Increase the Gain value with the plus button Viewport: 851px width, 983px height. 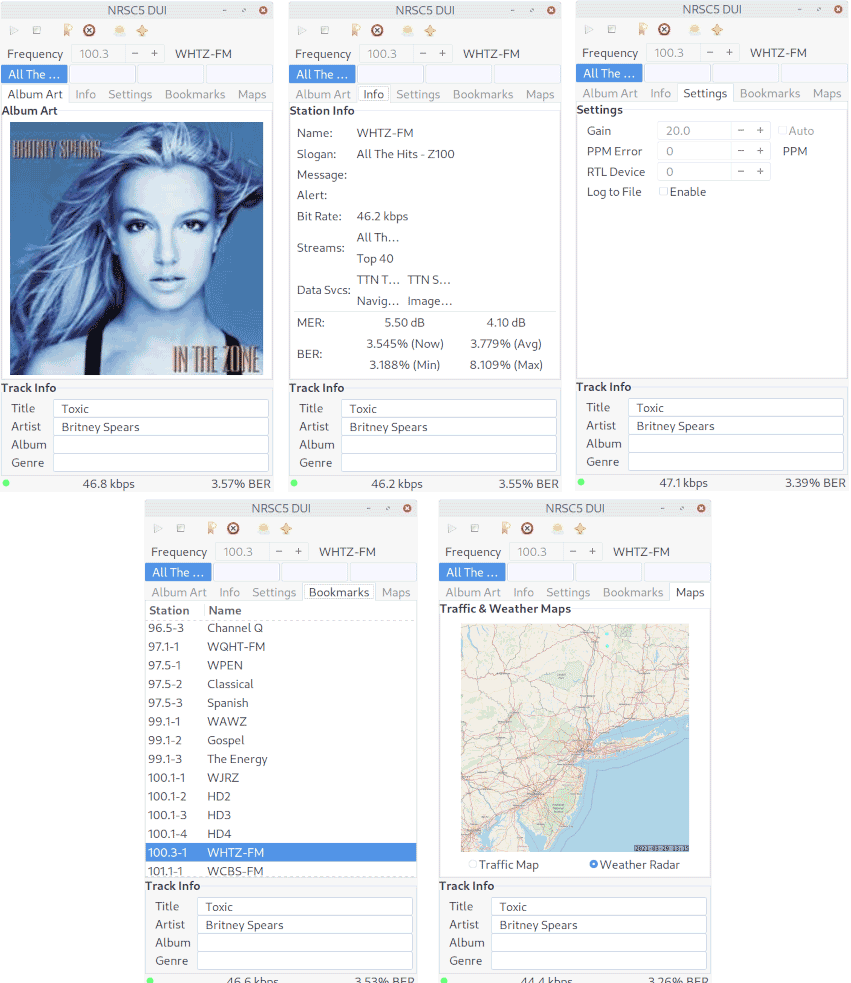tap(760, 130)
